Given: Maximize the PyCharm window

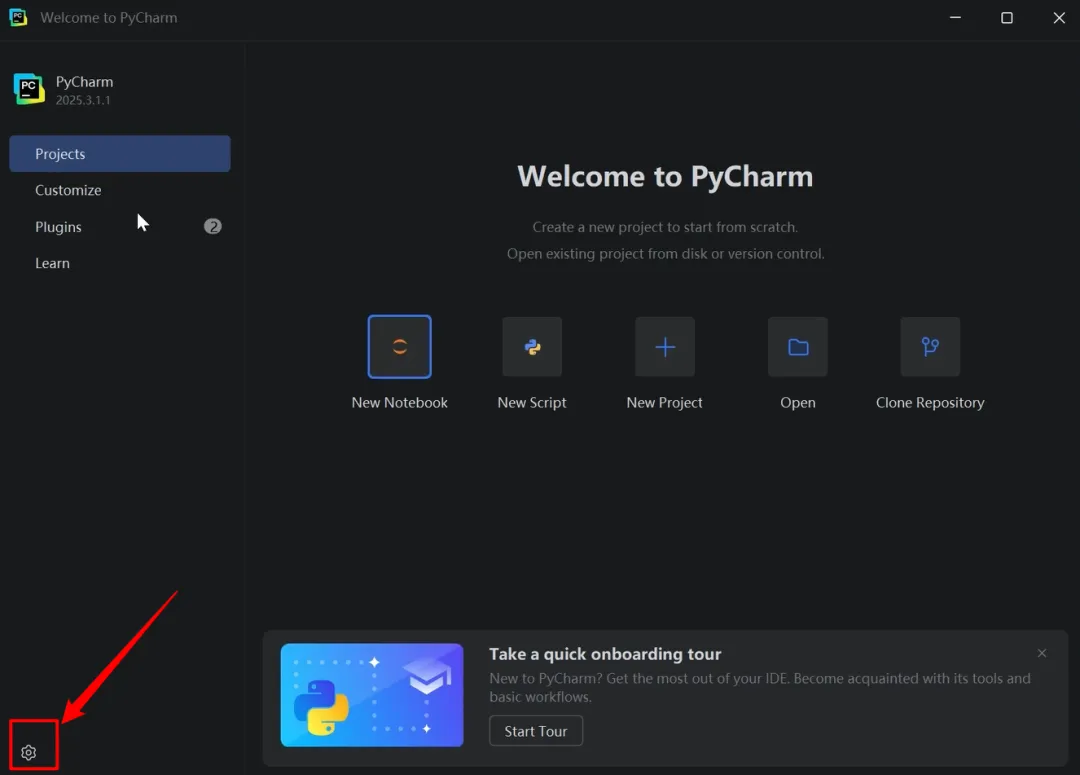Looking at the screenshot, I should click(1007, 17).
